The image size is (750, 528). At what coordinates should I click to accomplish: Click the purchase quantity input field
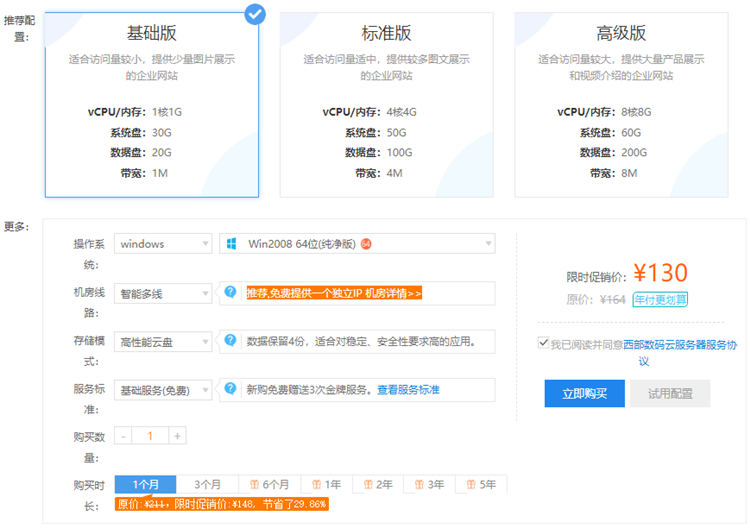(x=150, y=436)
